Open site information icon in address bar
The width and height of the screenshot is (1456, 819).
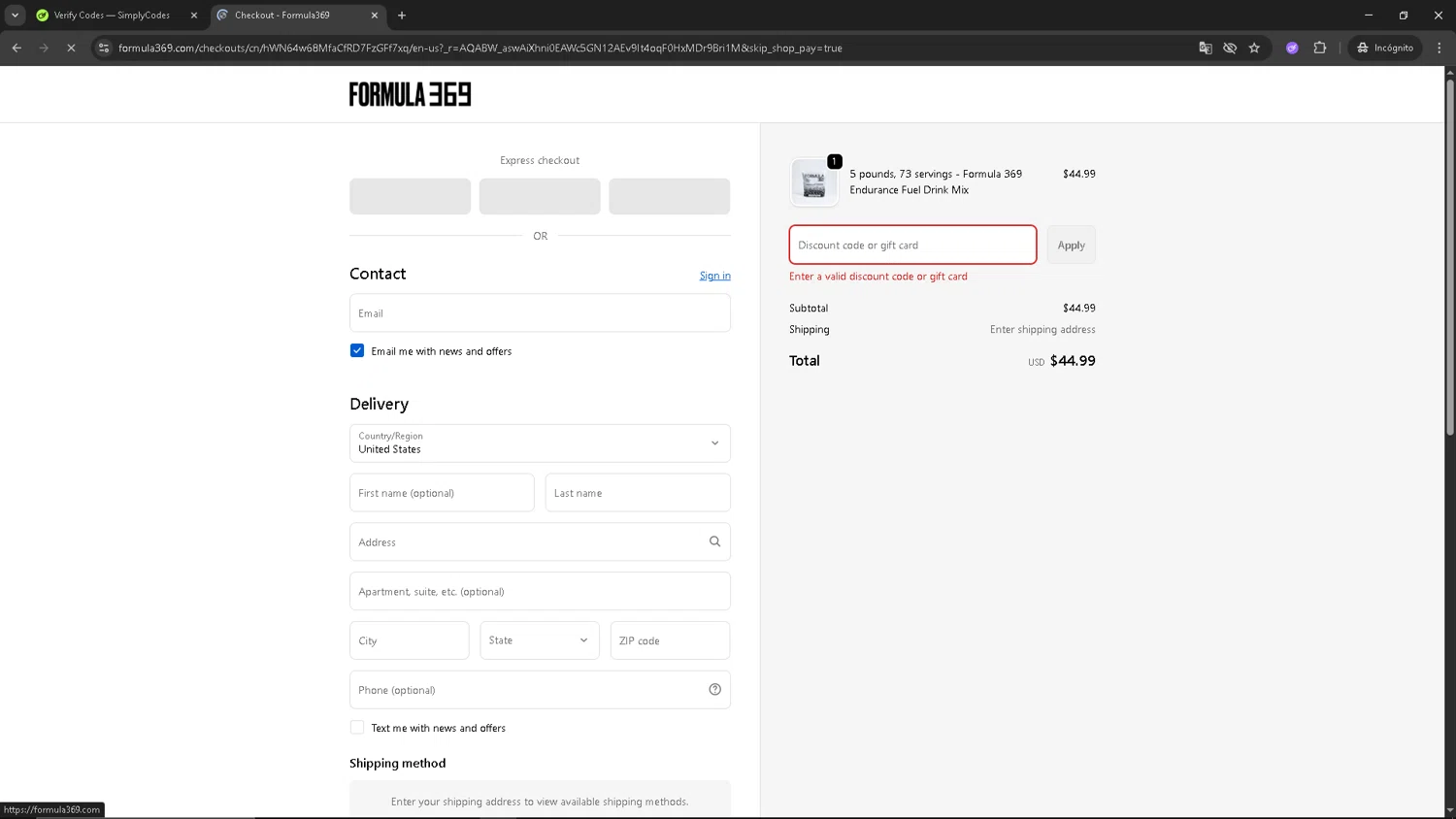click(104, 48)
